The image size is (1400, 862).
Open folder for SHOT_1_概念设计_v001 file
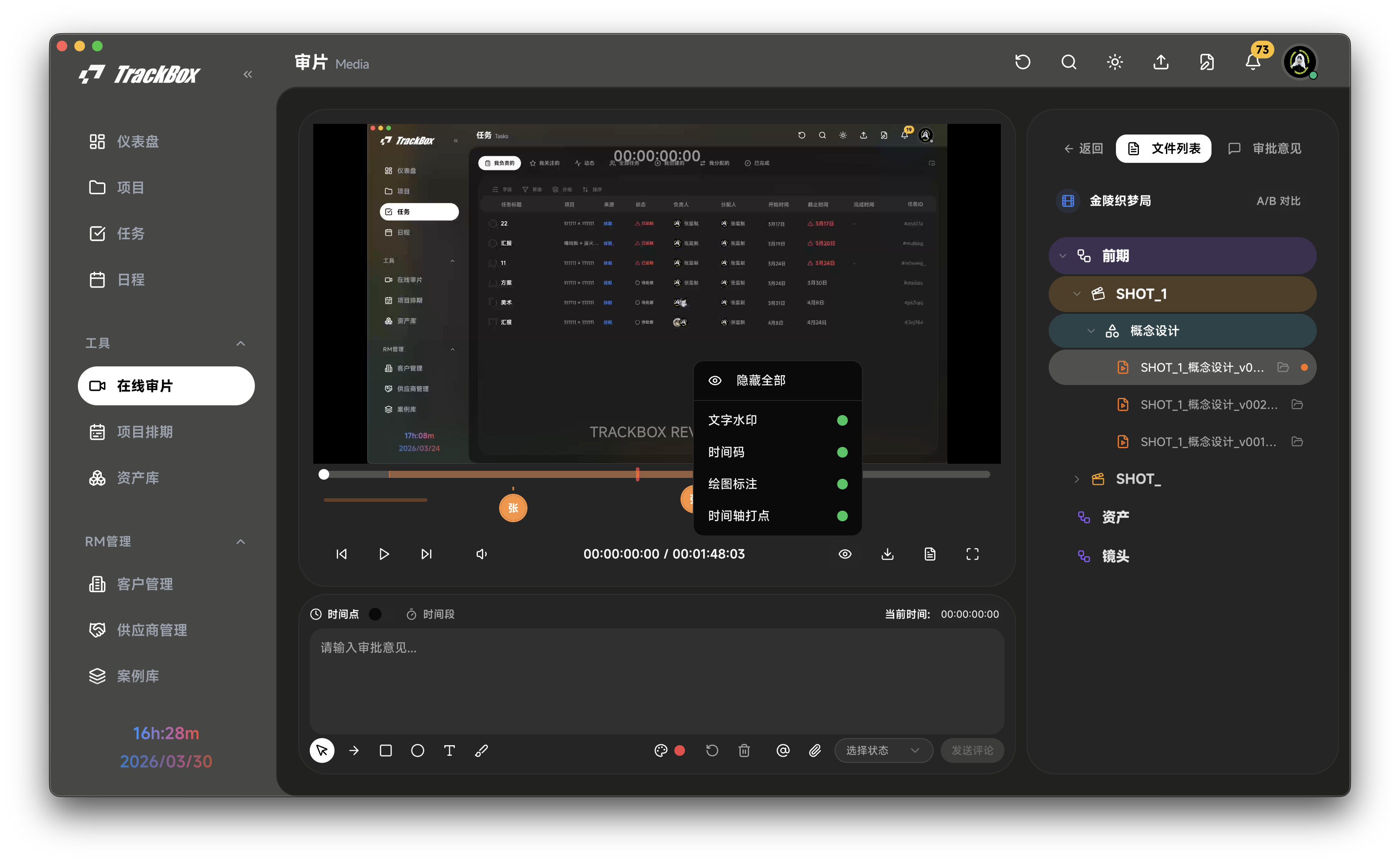coord(1297,441)
